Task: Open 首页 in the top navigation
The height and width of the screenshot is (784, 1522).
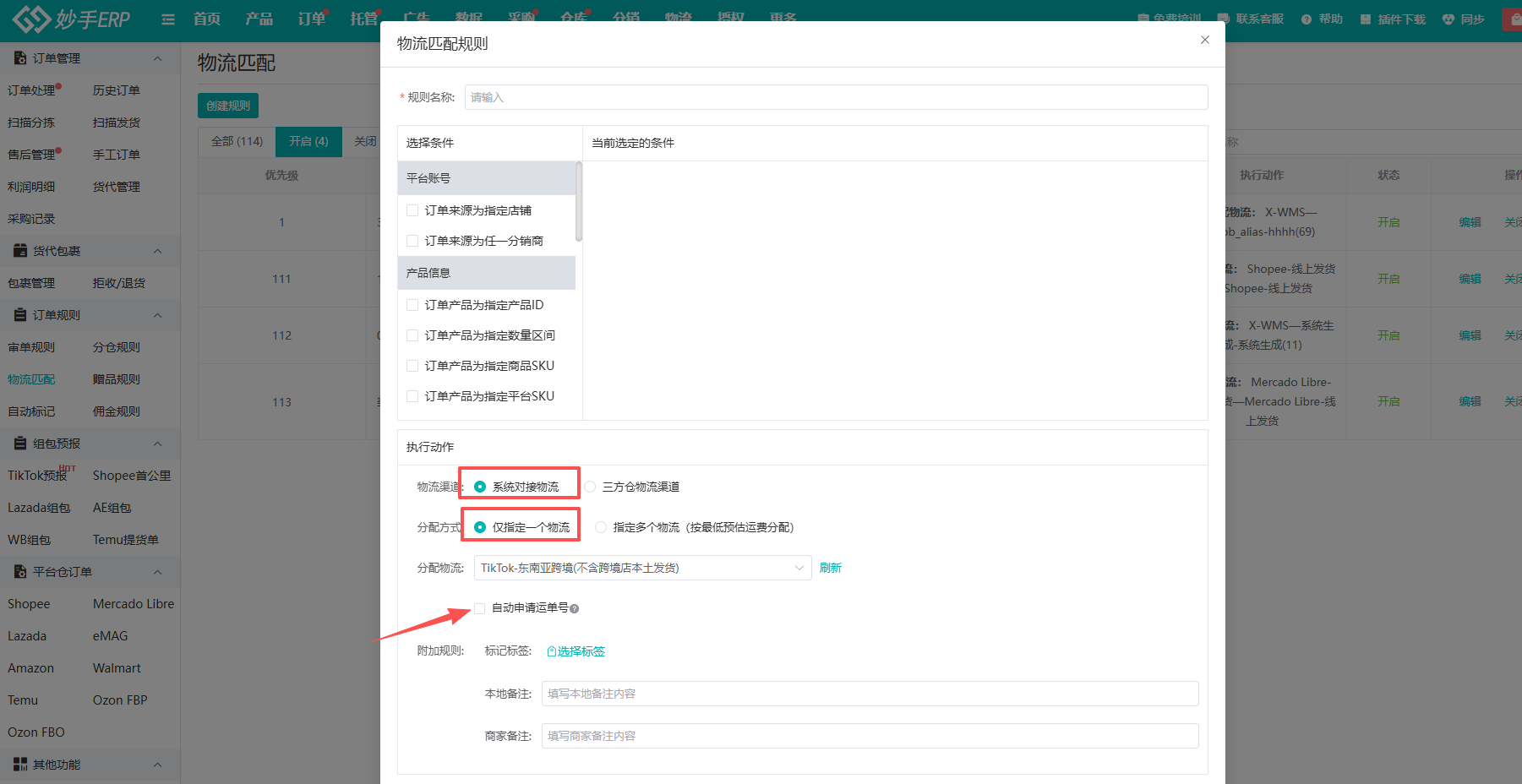Action: tap(207, 19)
